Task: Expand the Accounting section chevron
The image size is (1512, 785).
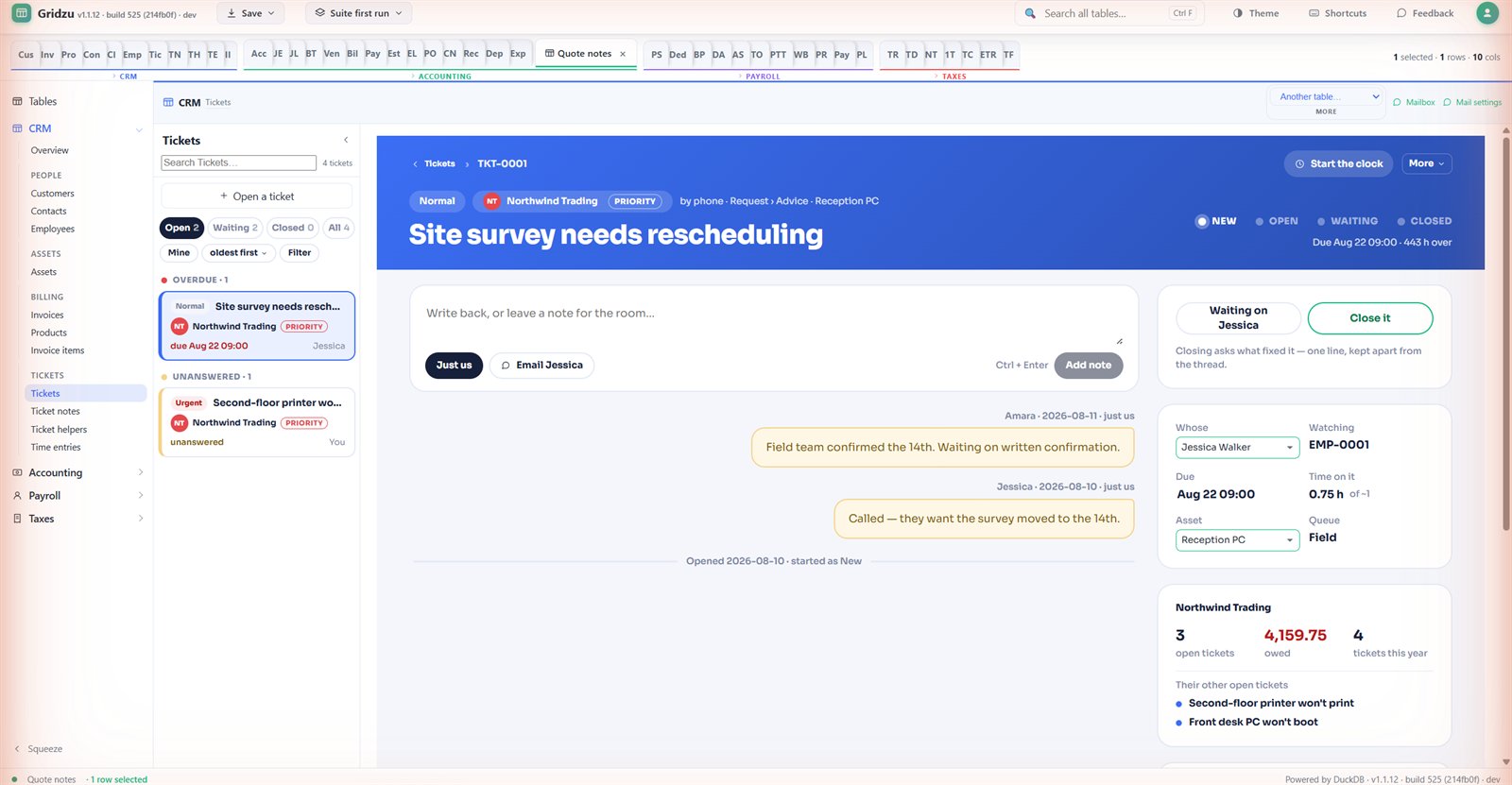Action: coord(141,472)
